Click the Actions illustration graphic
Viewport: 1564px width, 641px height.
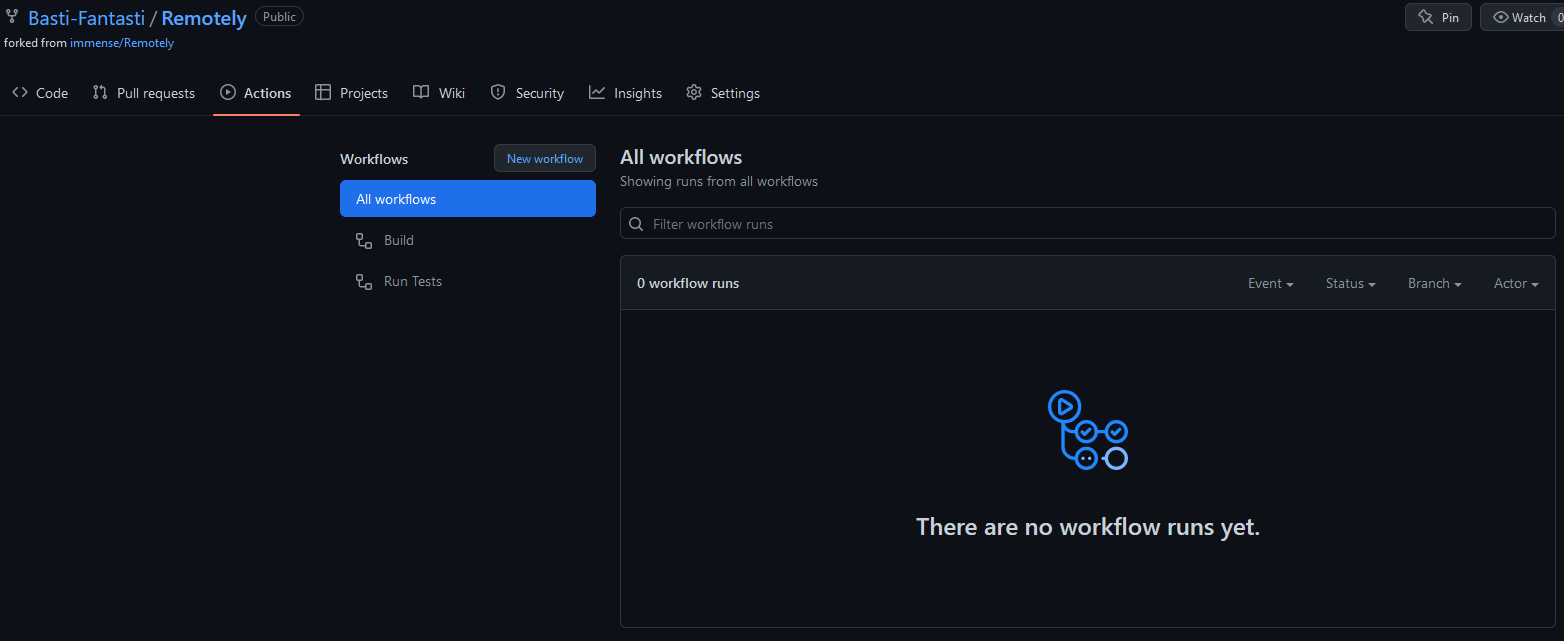(1088, 430)
